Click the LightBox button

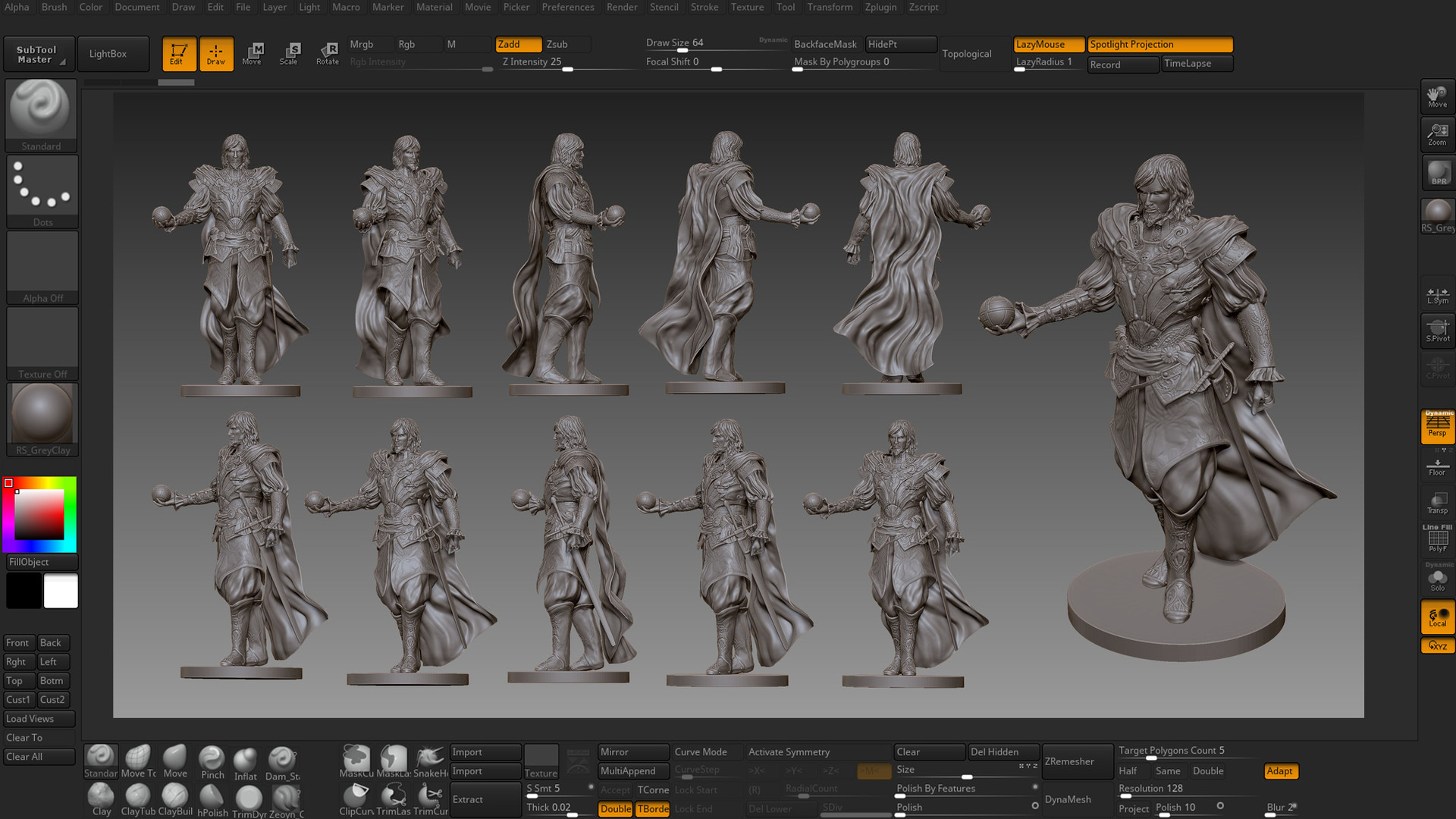(108, 54)
